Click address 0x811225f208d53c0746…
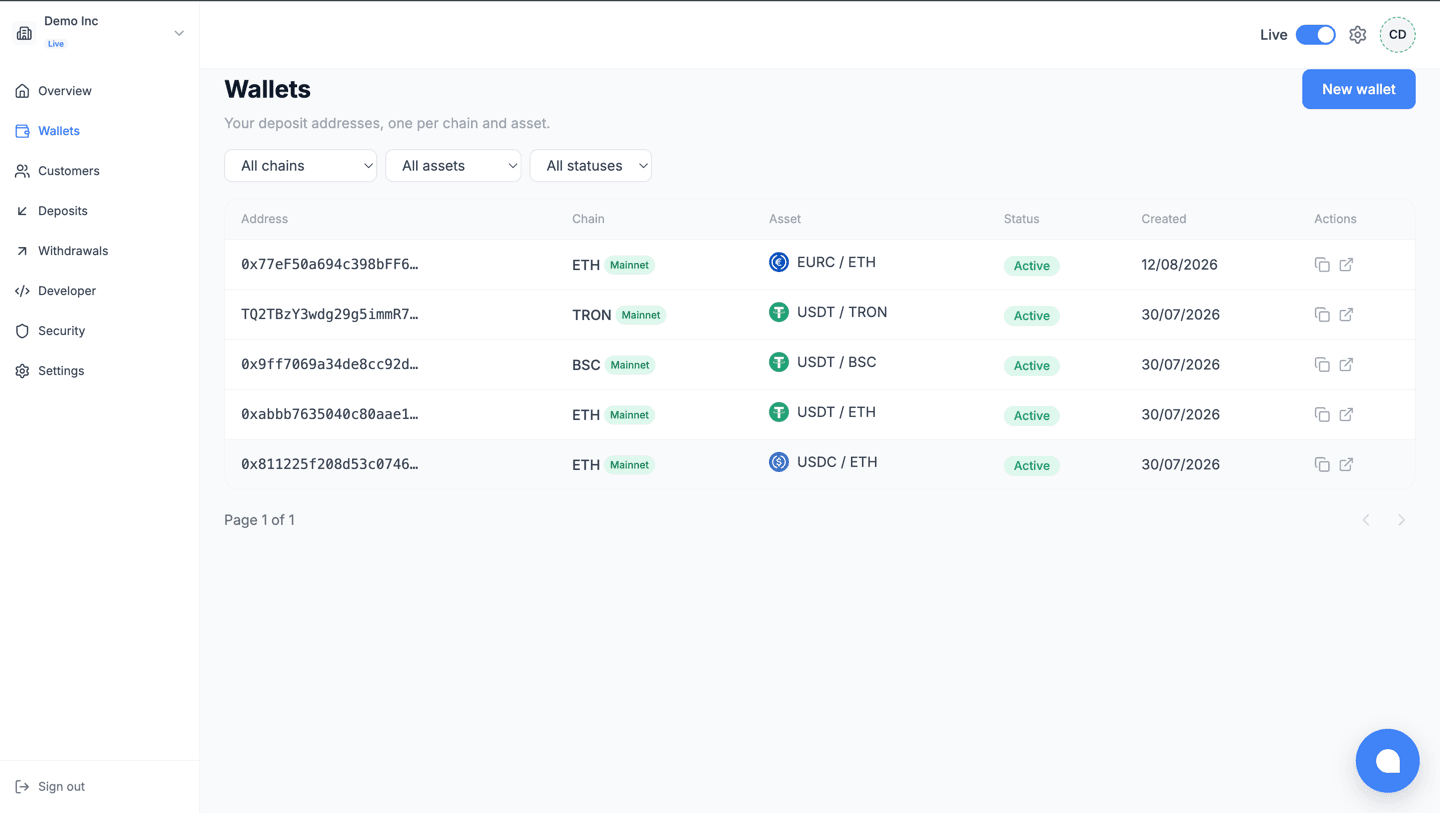1440x813 pixels. pyautogui.click(x=330, y=465)
